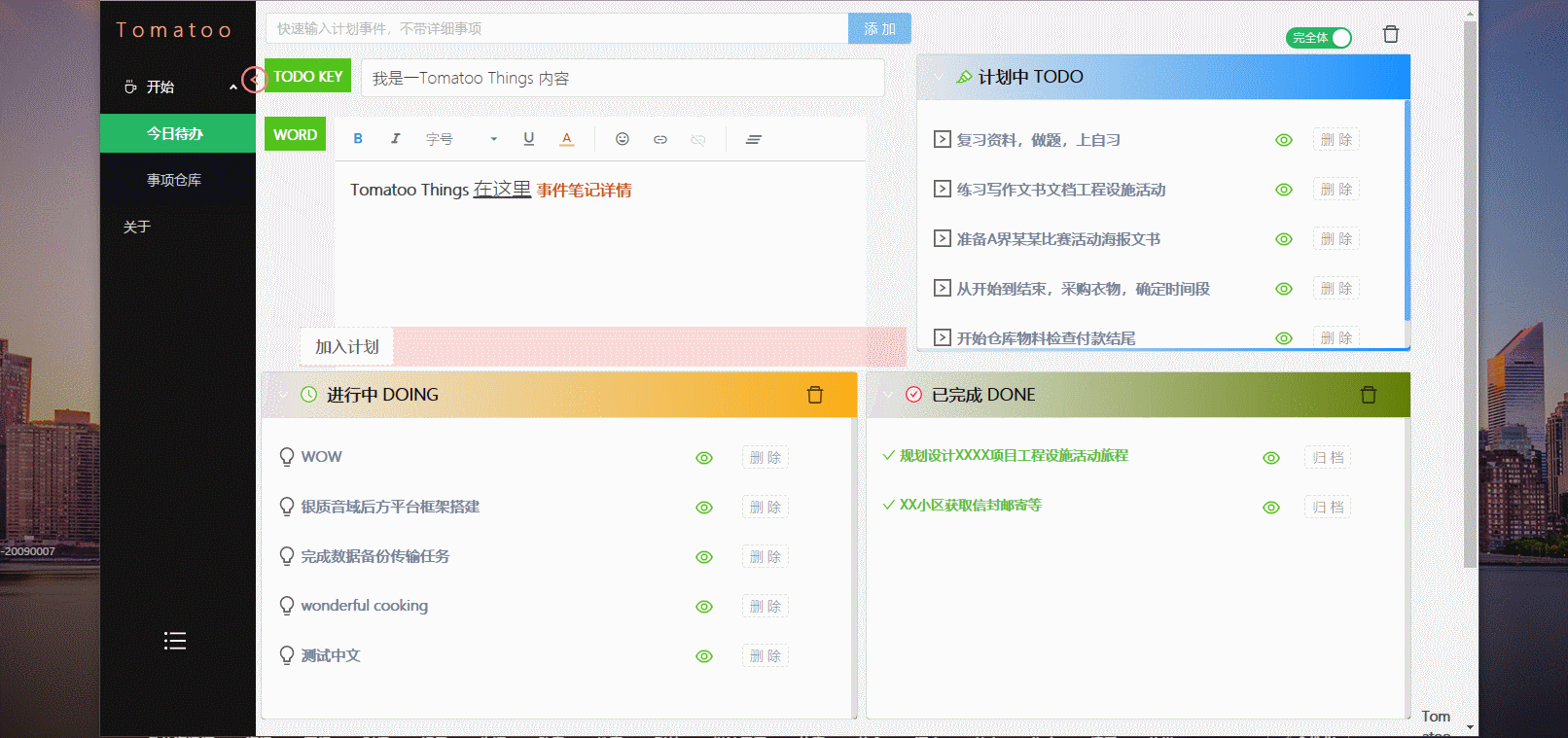Click the check-circle icon in the DONE header
The height and width of the screenshot is (738, 1568).
tap(913, 395)
